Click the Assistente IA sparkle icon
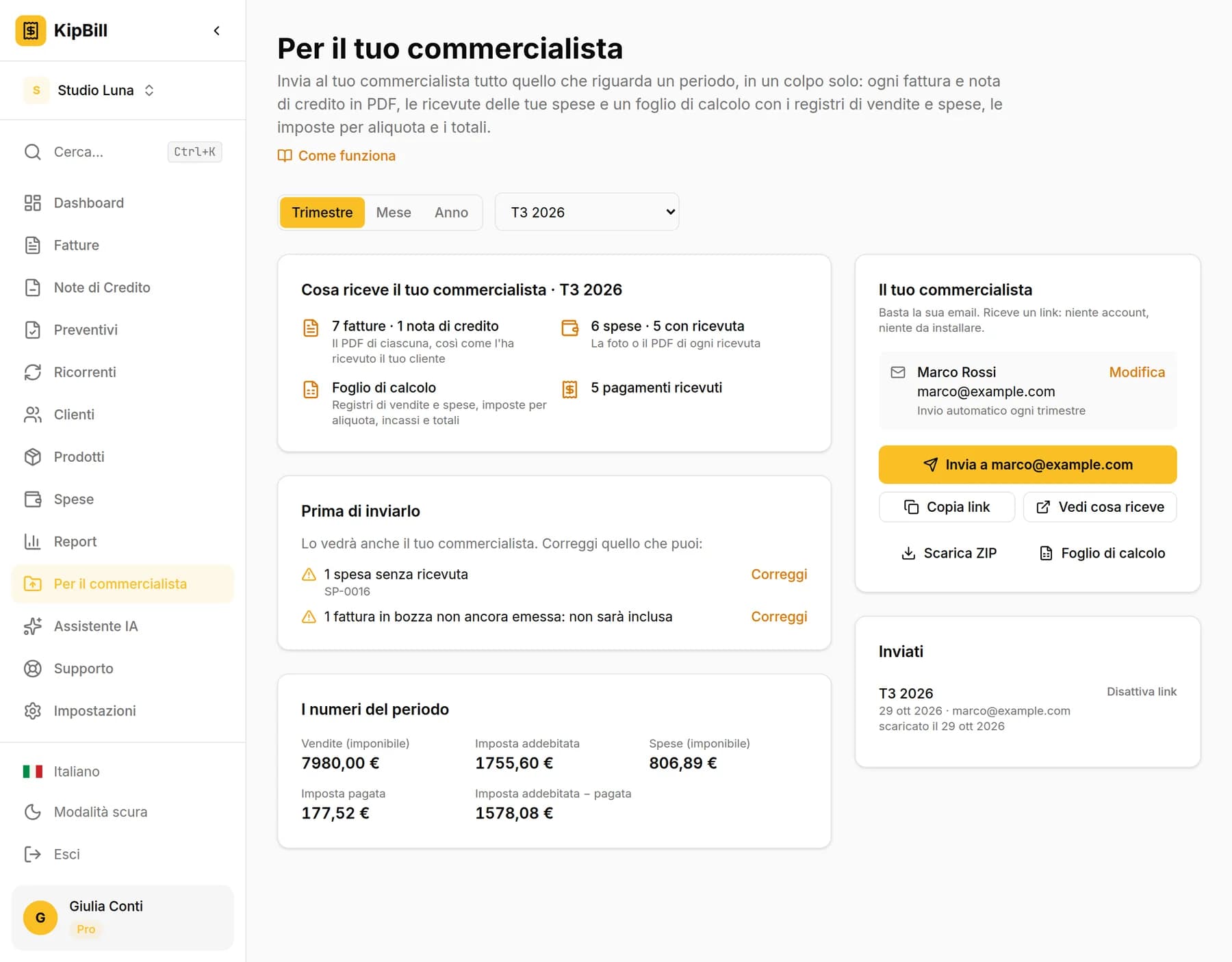Screen dimensions: 1232x962 [x=33, y=626]
